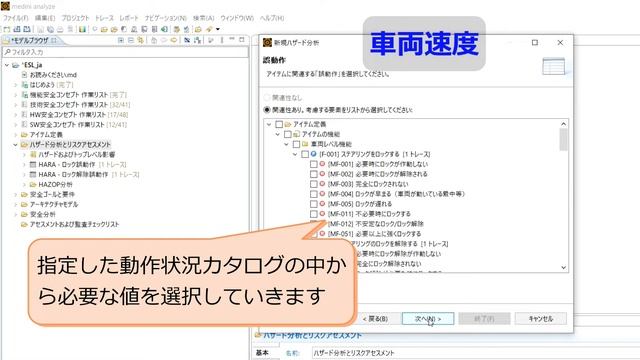This screenshot has height=360, width=640.
Task: Click the dialog list scrollbar thumb
Action: coord(563,139)
